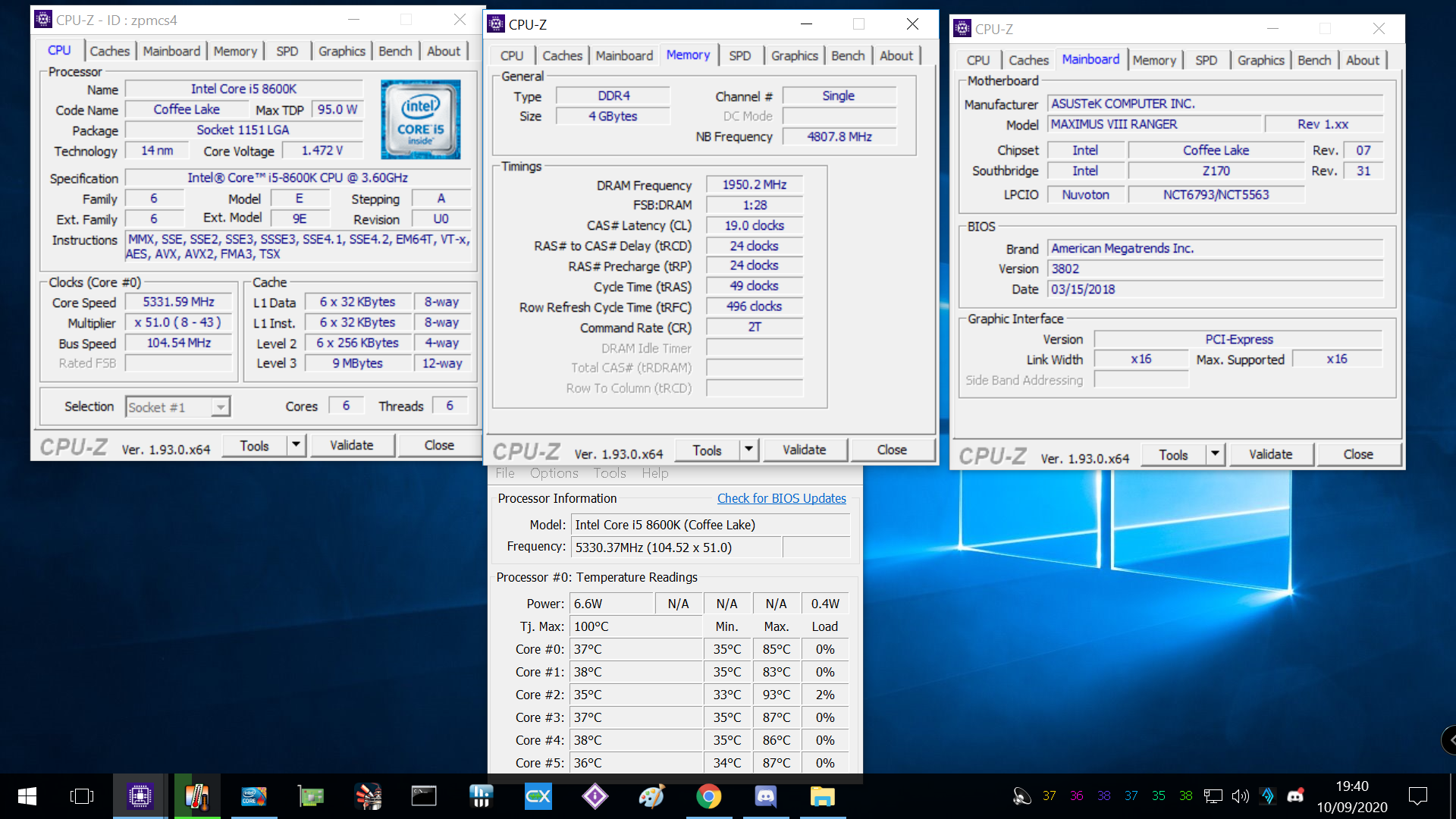
Task: Click CPU-Z icon in the zpmcs4 title bar
Action: (43, 20)
